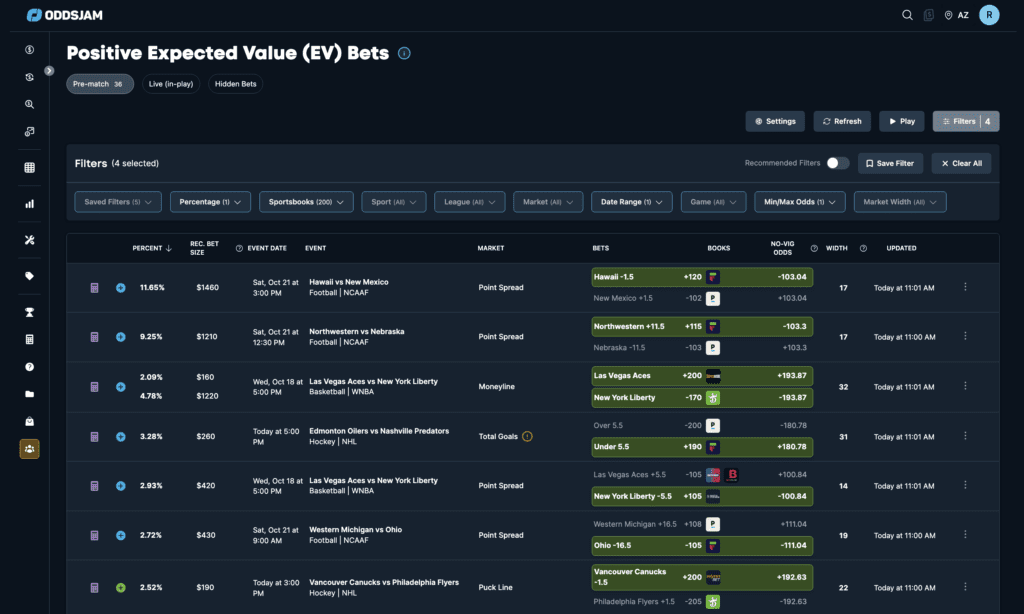Open the dollar sign sidebar icon

[29, 50]
